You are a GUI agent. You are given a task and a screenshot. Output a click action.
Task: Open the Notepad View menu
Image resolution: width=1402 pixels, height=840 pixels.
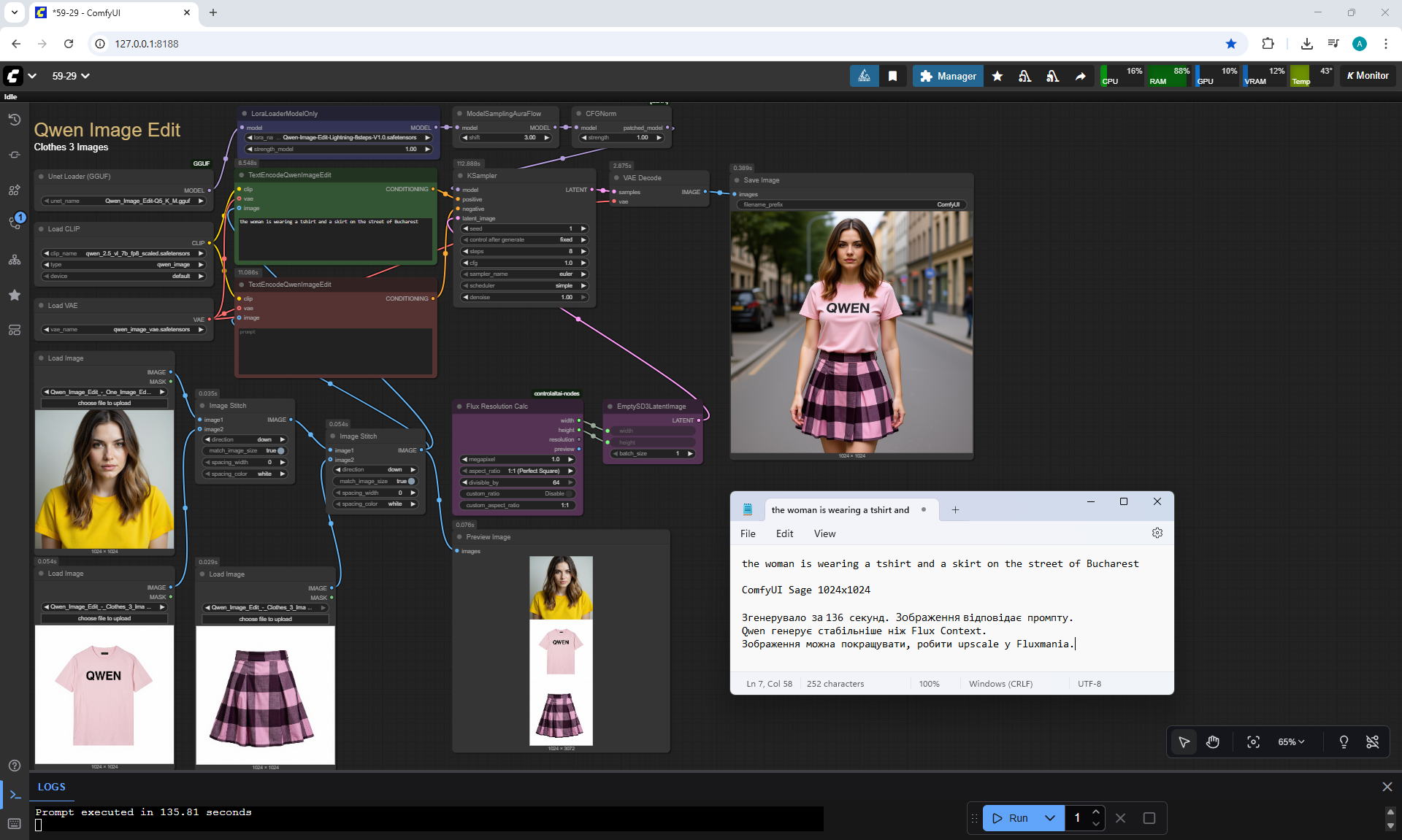[824, 533]
